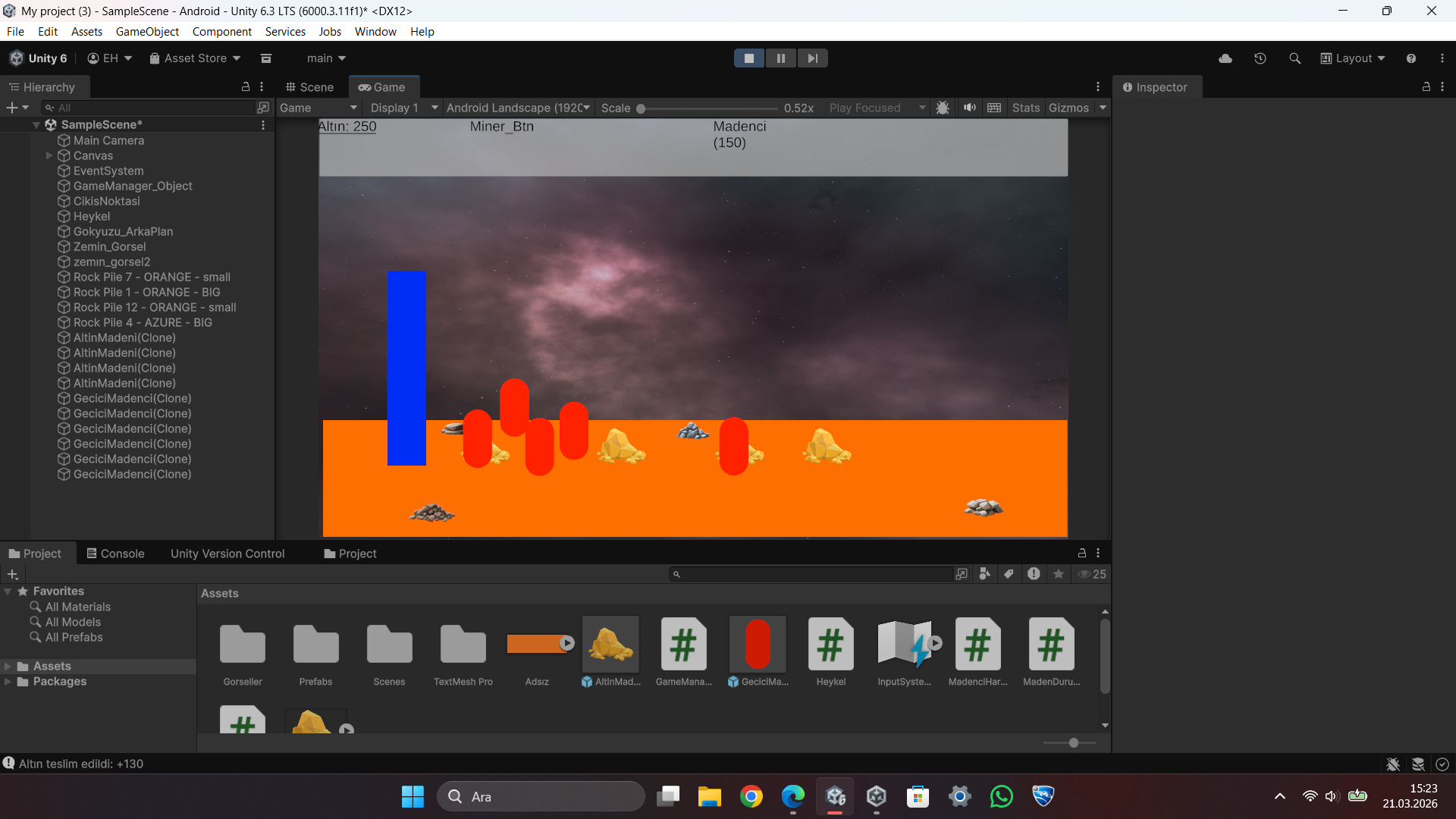Toggle the Stats overlay
Image resolution: width=1456 pixels, height=819 pixels.
tap(1025, 108)
